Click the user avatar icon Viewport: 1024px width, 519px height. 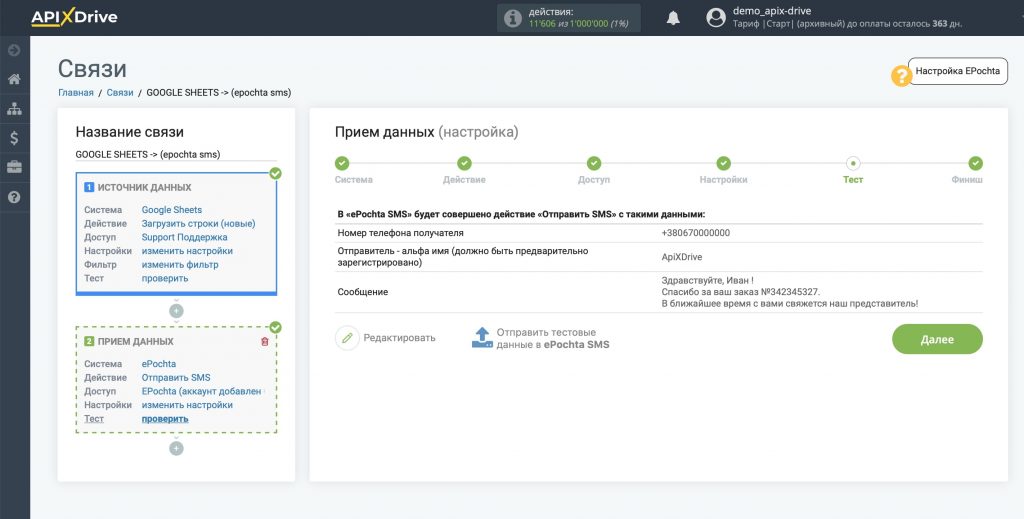pyautogui.click(x=716, y=18)
